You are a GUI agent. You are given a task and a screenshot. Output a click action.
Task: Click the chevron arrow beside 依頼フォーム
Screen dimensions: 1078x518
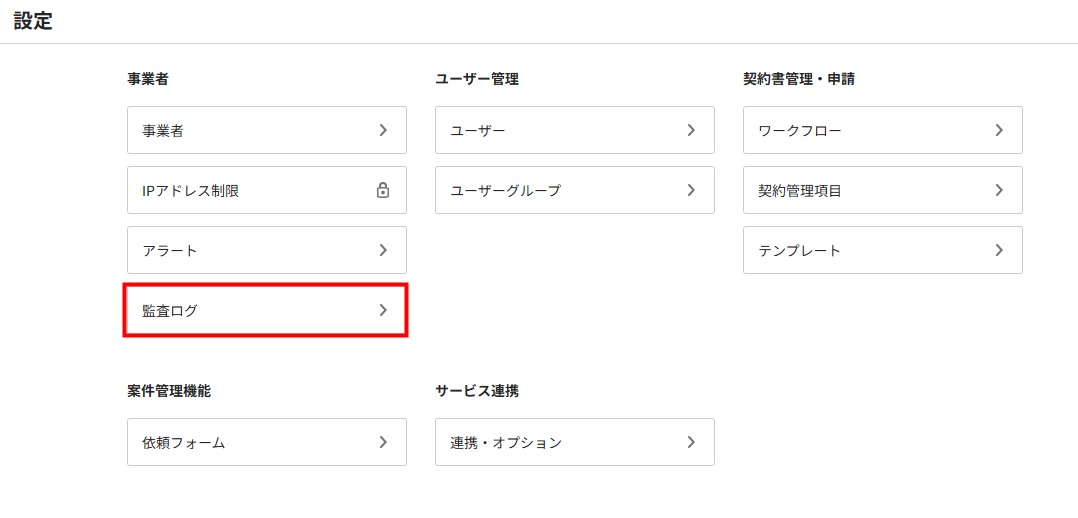click(383, 442)
